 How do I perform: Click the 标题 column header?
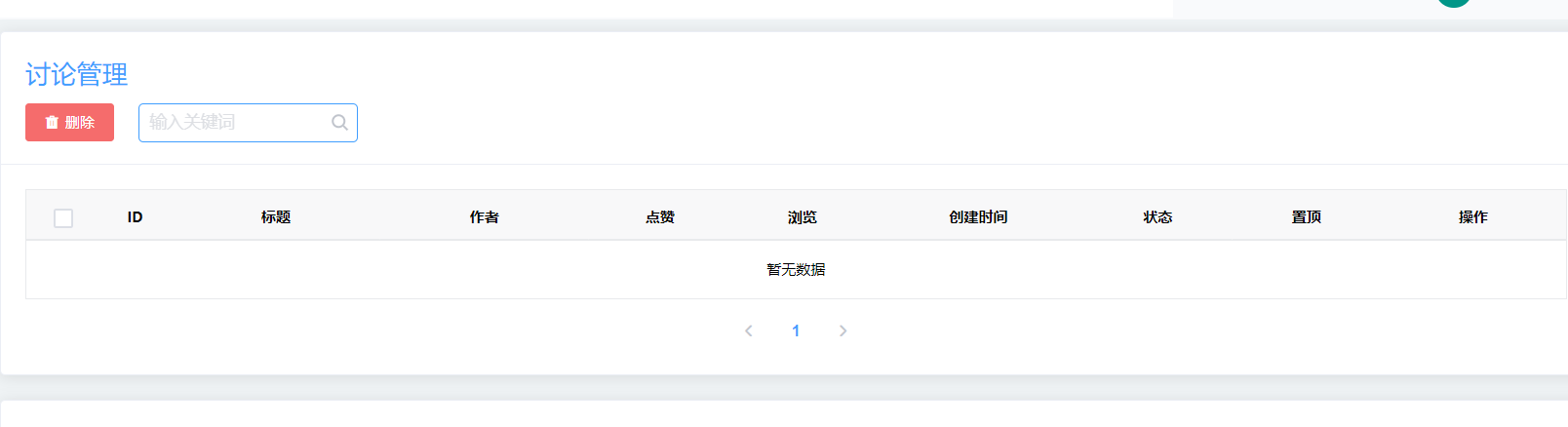click(x=276, y=216)
